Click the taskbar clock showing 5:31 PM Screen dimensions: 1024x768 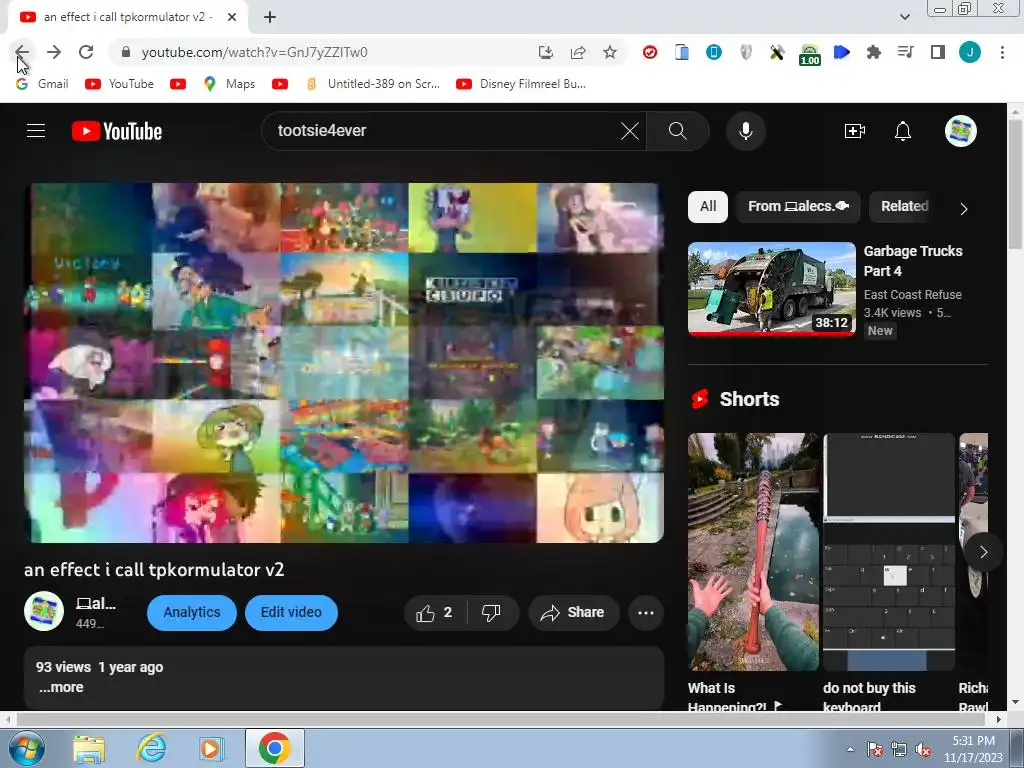(x=973, y=749)
